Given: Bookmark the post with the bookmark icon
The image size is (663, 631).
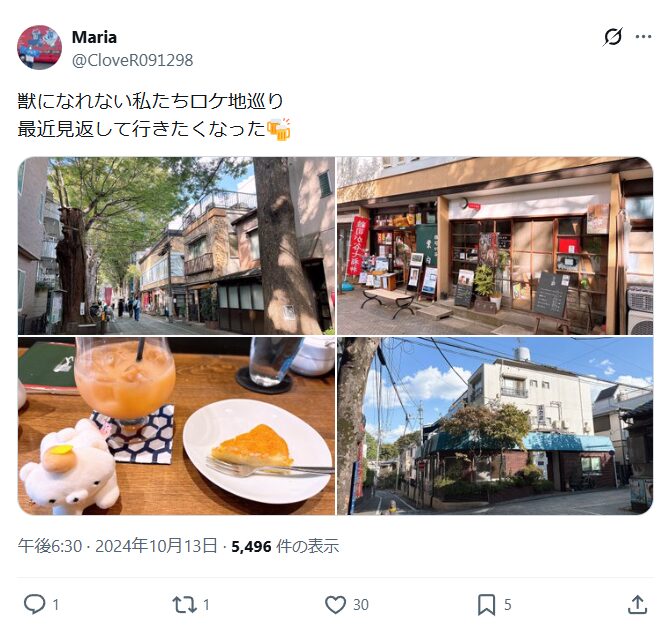Looking at the screenshot, I should click(486, 605).
